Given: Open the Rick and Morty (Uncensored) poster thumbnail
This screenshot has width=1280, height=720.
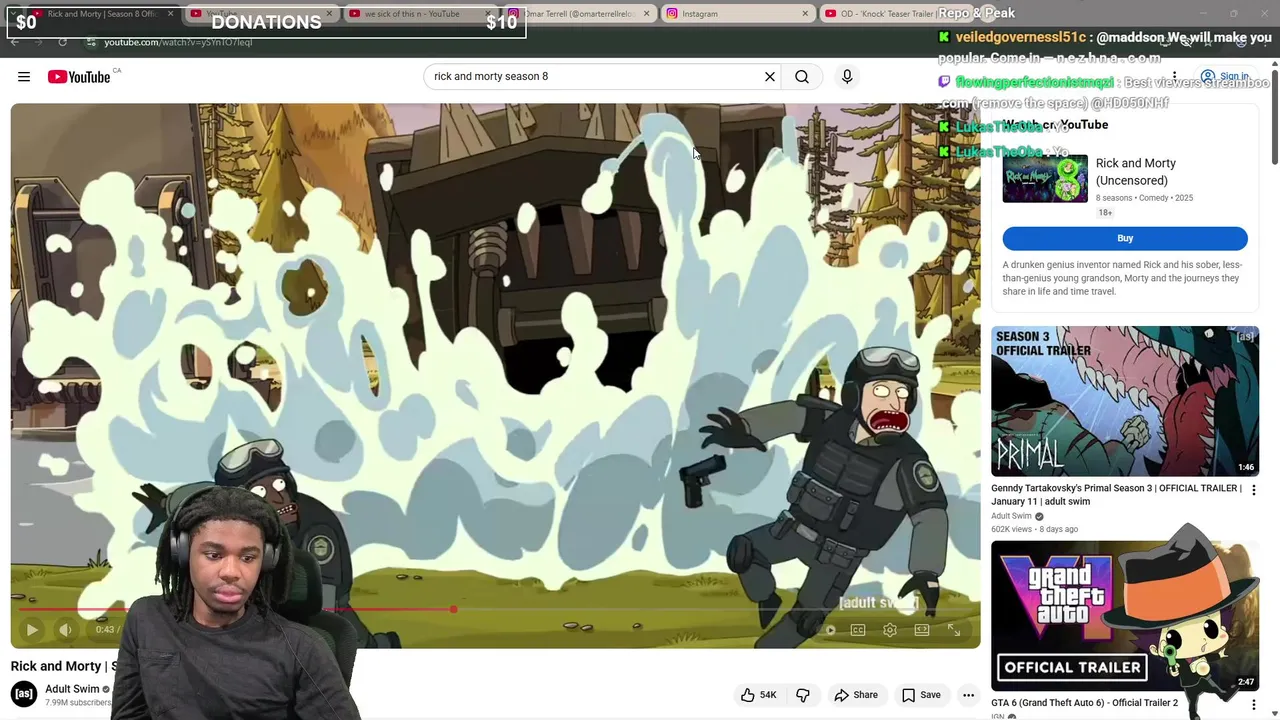Looking at the screenshot, I should (x=1045, y=179).
